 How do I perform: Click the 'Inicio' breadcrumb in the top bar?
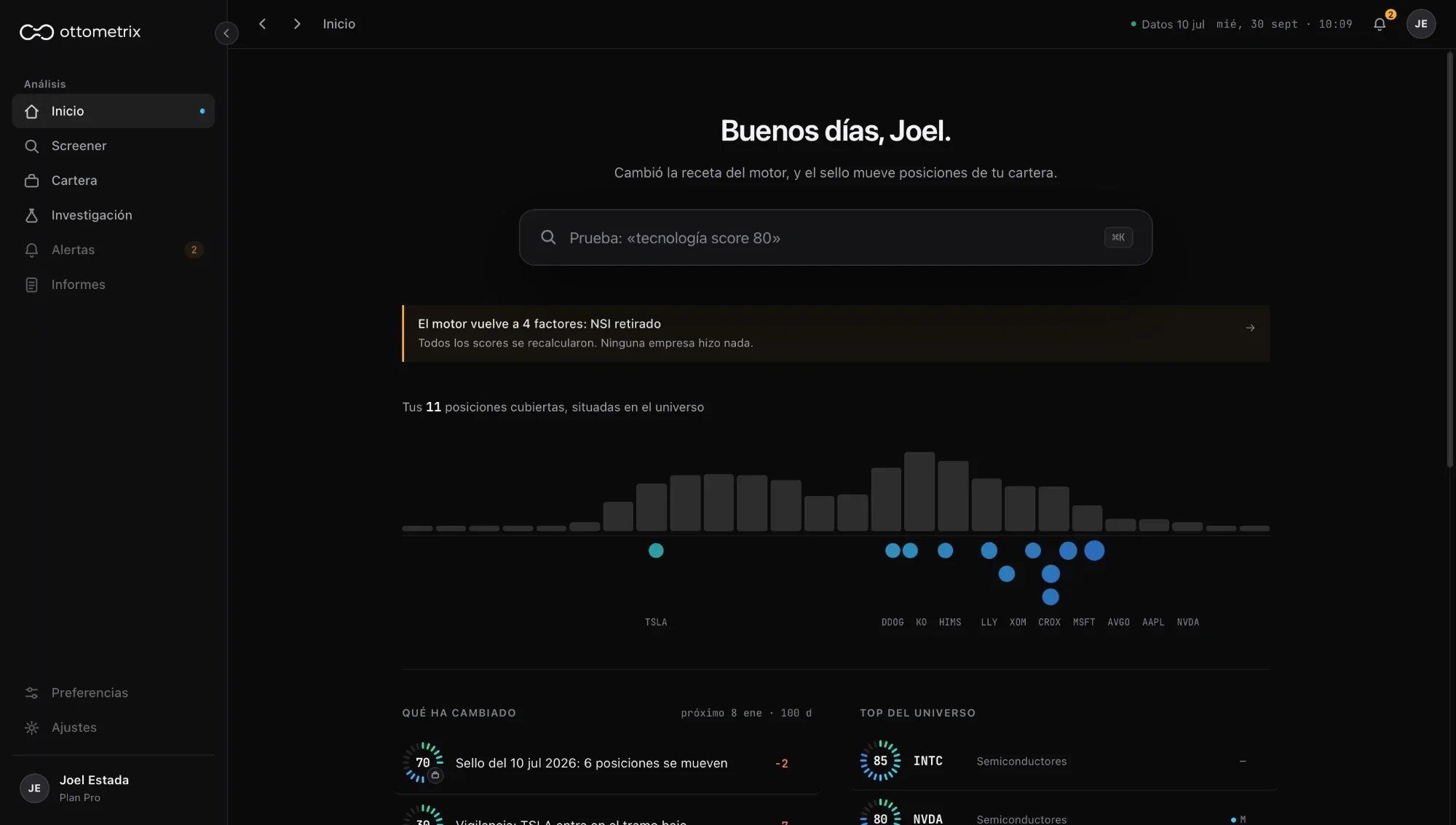[x=339, y=24]
